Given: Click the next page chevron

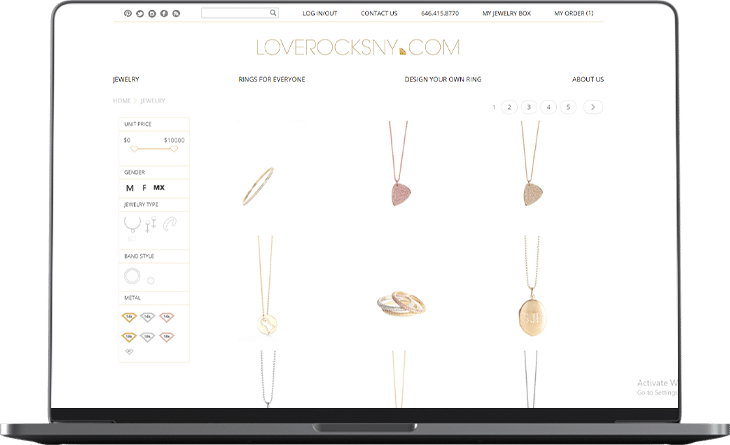Looking at the screenshot, I should click(593, 107).
